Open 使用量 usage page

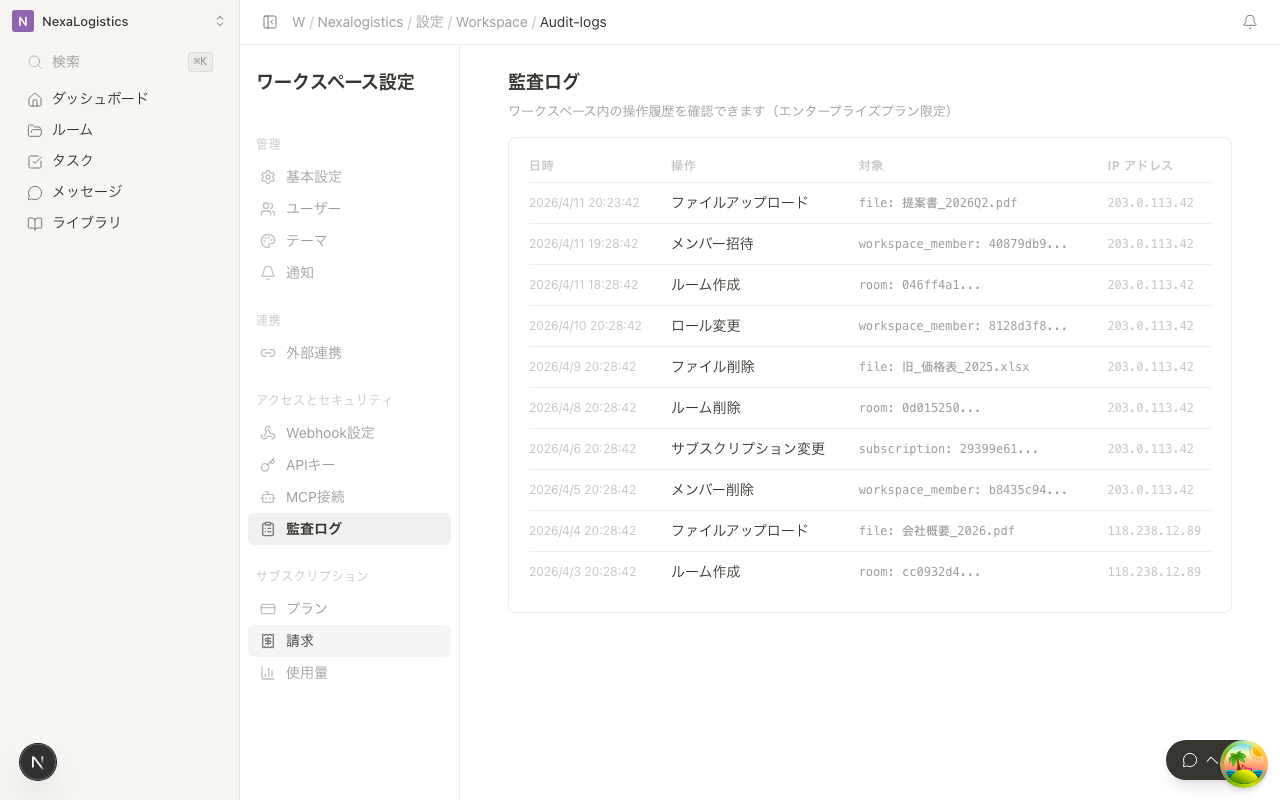pos(349,673)
